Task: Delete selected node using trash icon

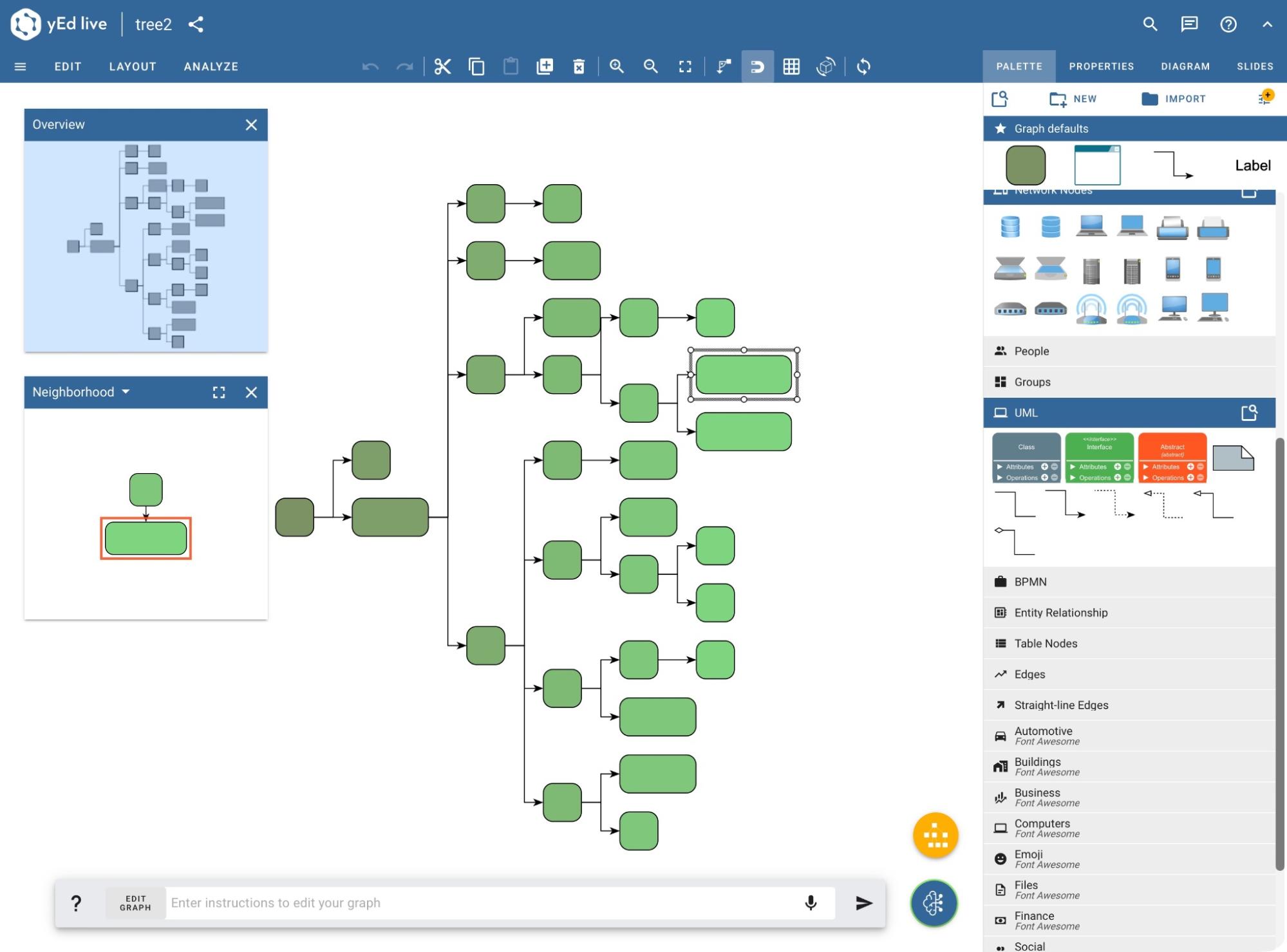Action: click(x=579, y=66)
